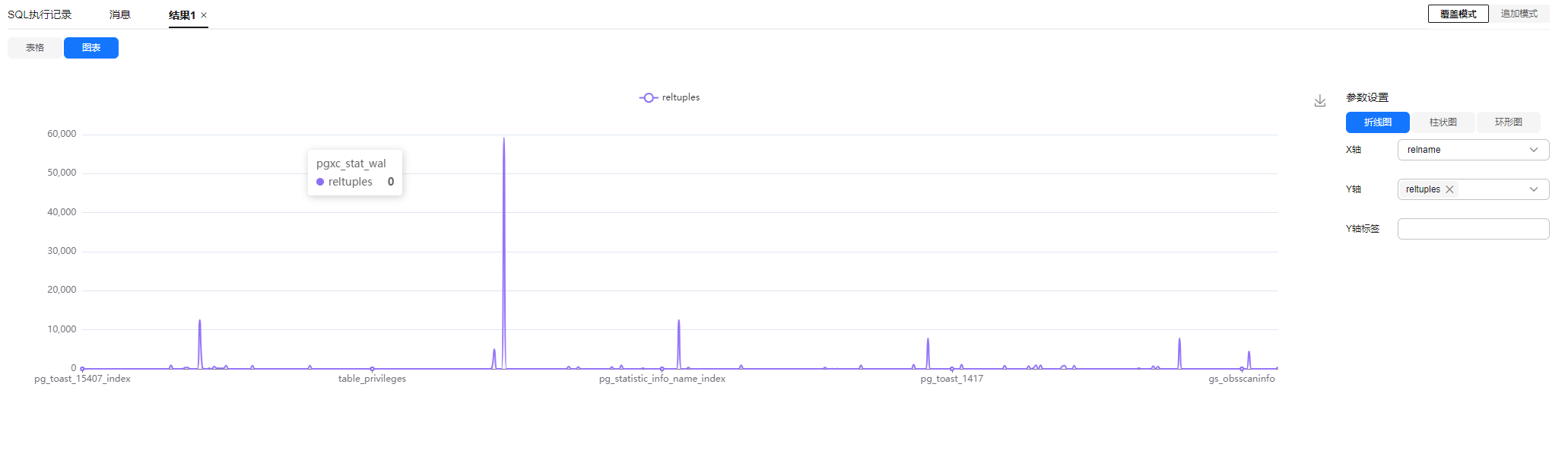
Task: Click the tallest peak on the line chart
Action: pos(503,139)
